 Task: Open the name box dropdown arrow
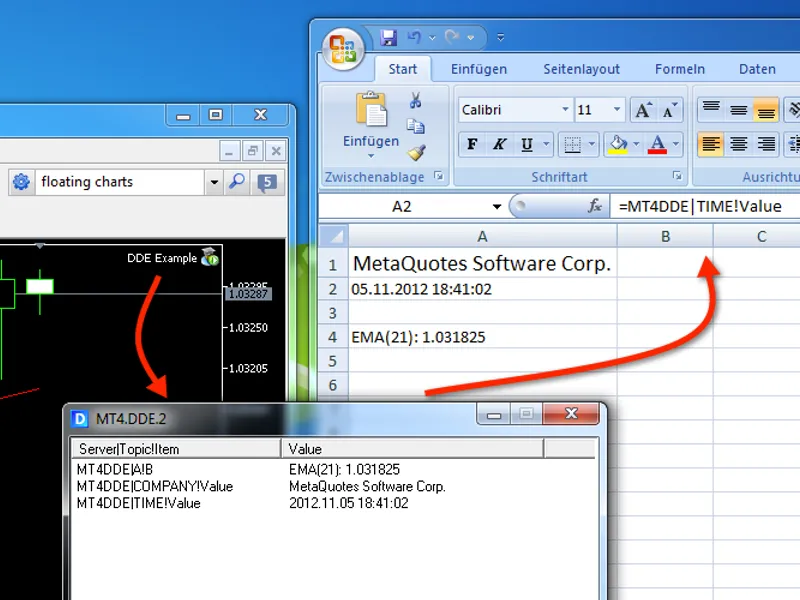(x=496, y=207)
